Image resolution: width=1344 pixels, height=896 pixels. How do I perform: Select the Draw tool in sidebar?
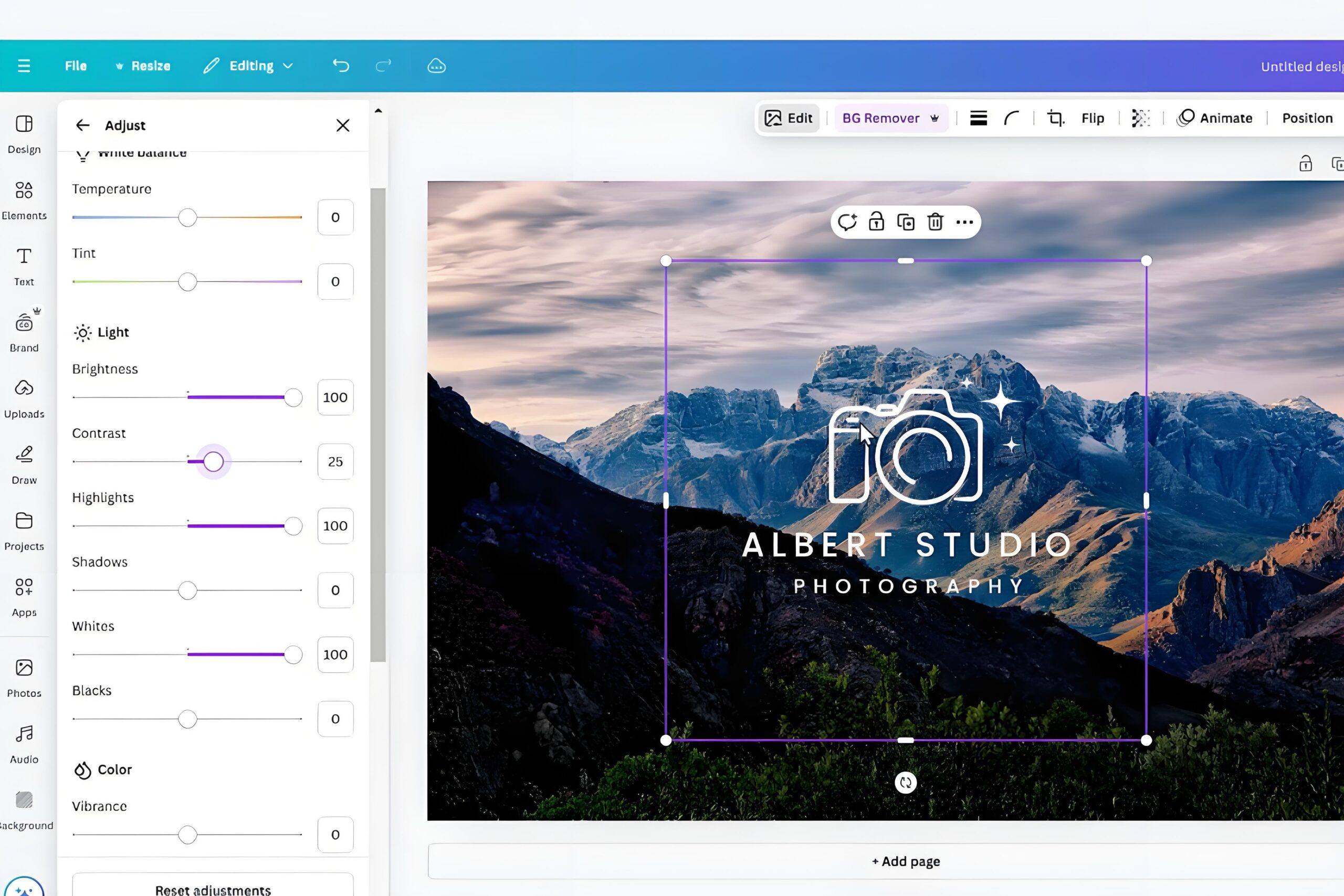point(24,464)
